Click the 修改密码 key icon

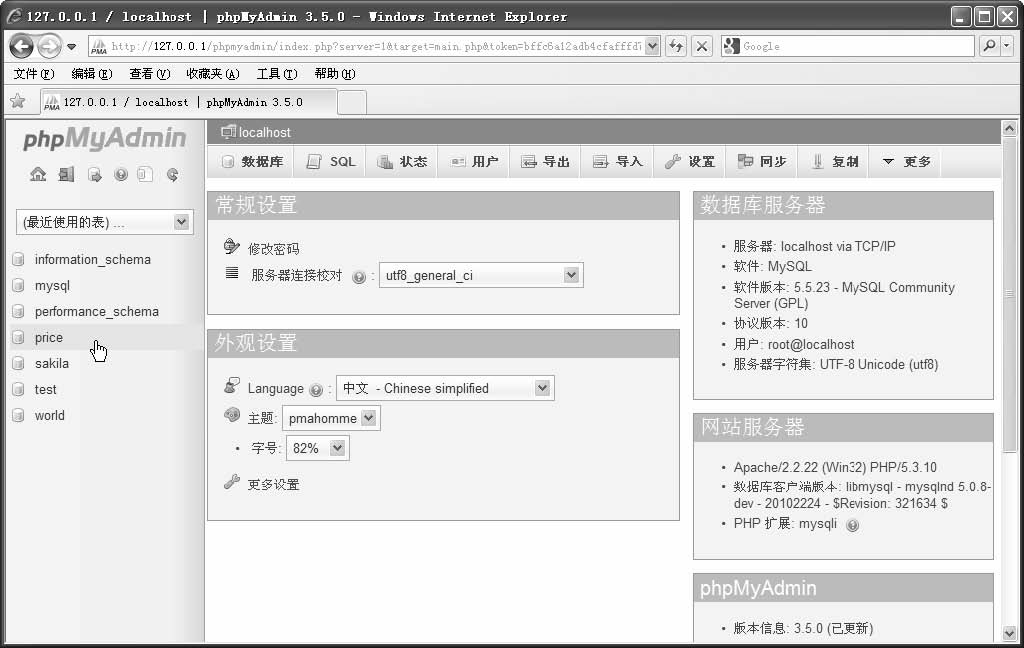click(231, 246)
